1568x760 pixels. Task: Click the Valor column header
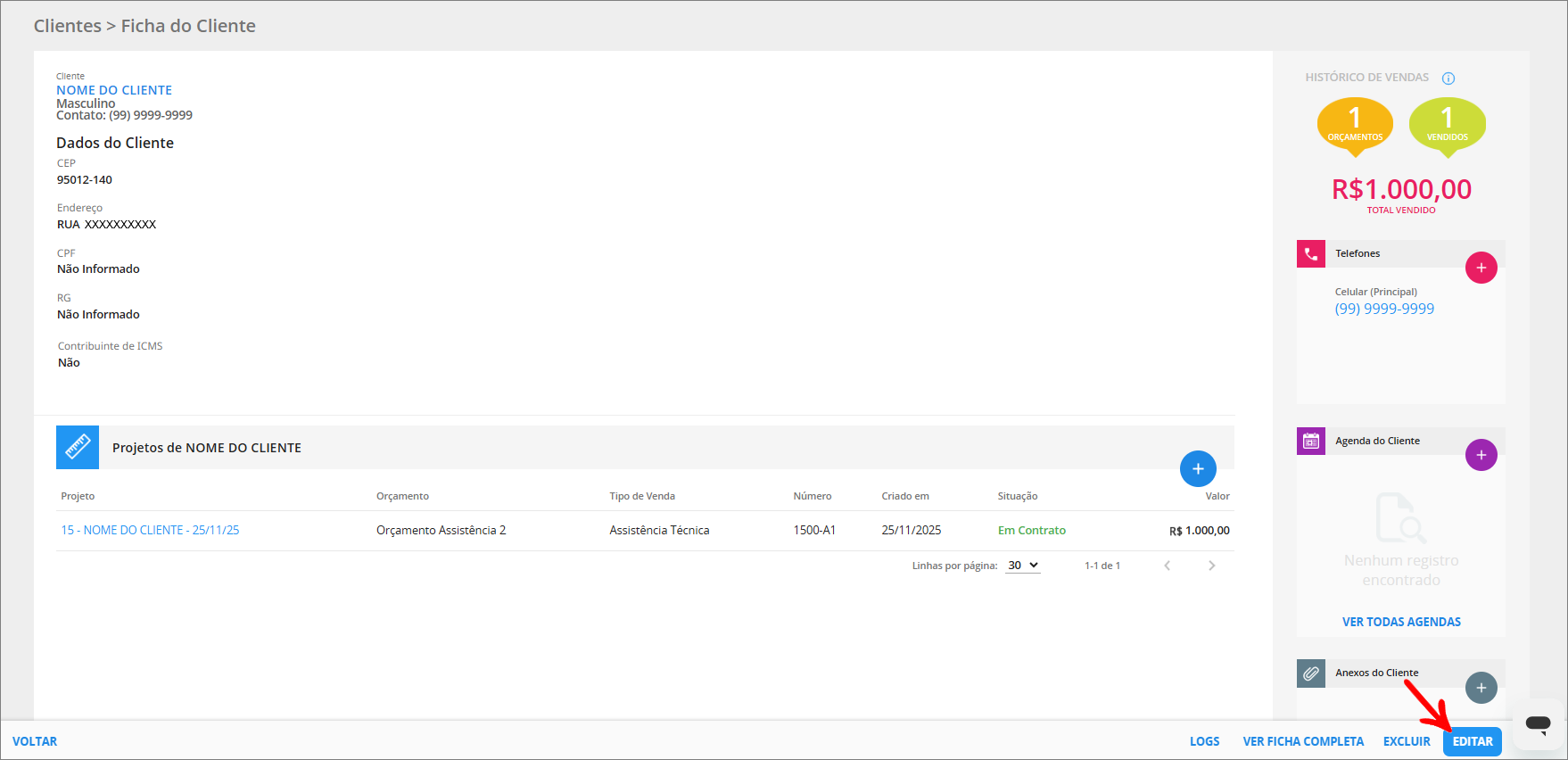(1217, 496)
